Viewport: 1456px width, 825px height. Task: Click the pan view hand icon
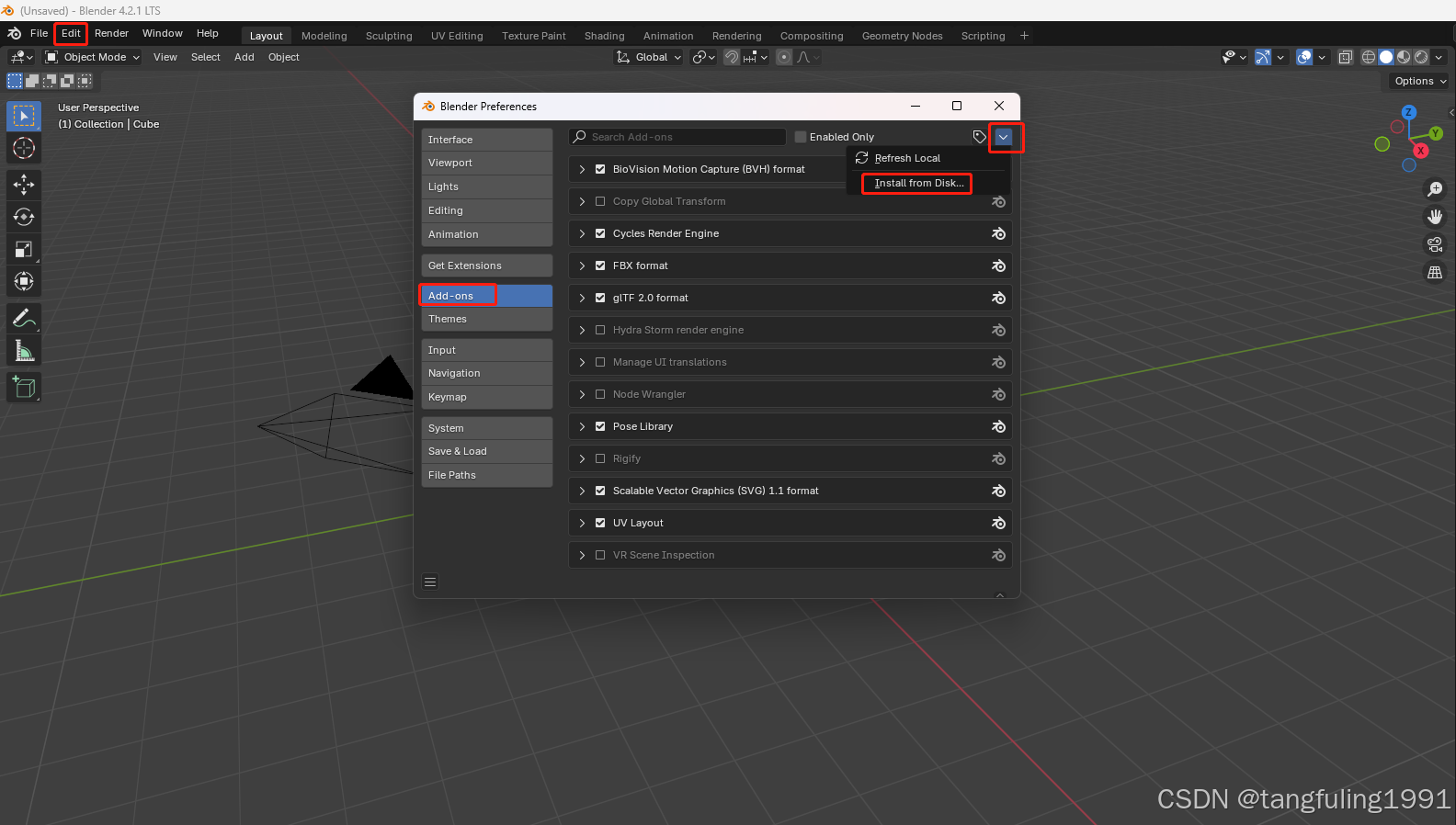1435,217
